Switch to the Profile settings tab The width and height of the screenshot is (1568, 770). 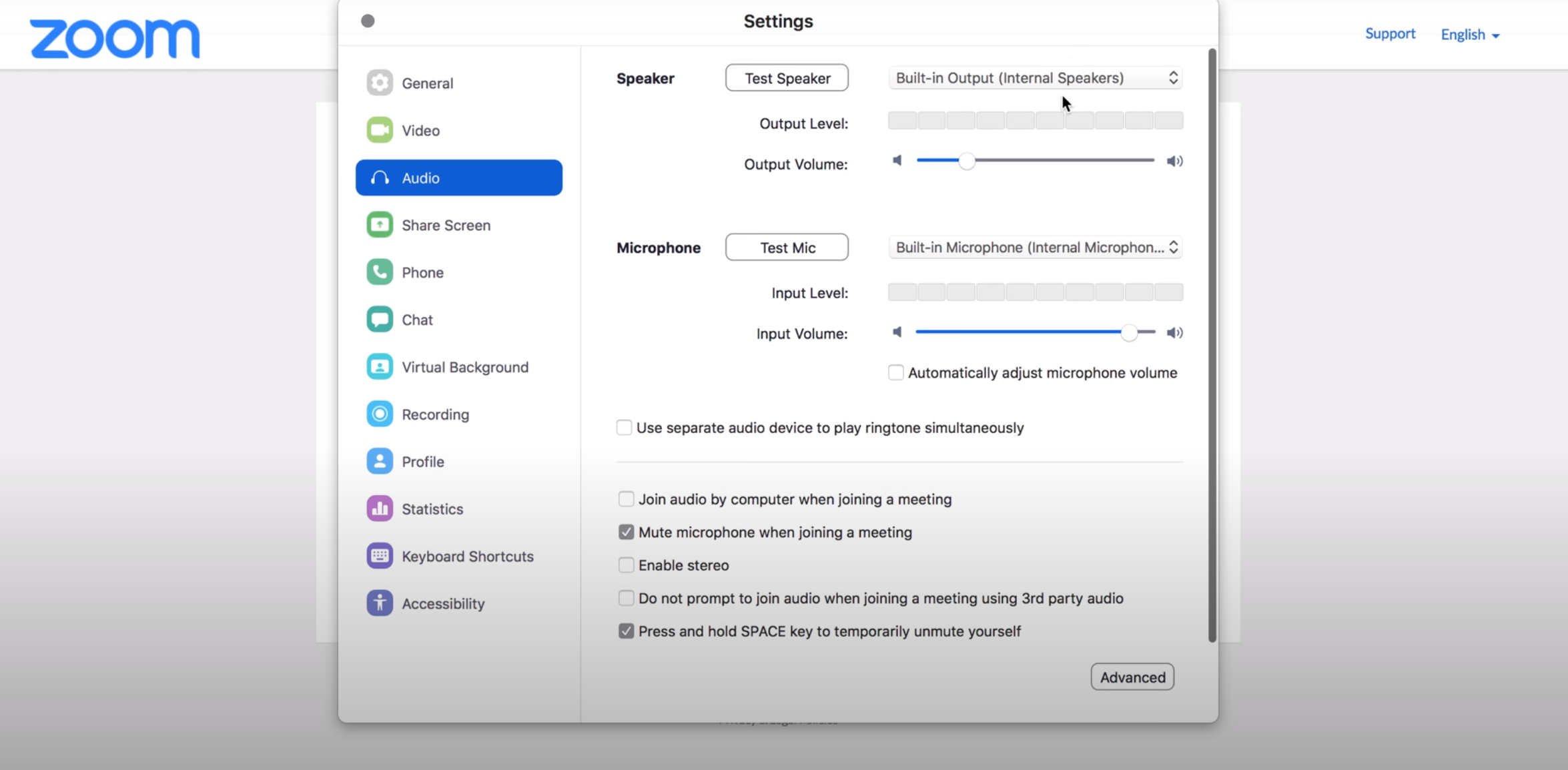pyautogui.click(x=422, y=462)
